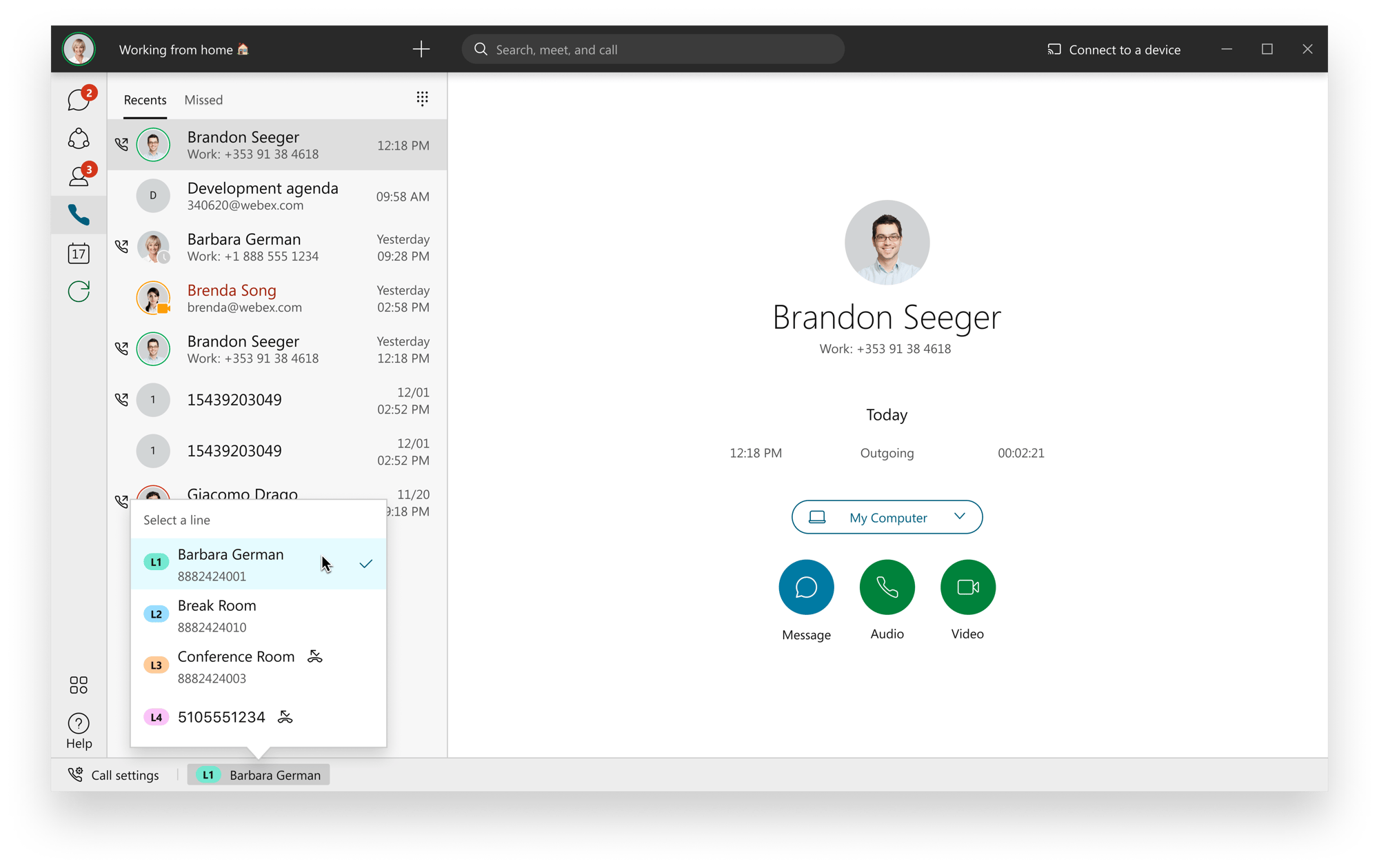Click Connect to a device
The height and width of the screenshot is (868, 1379).
point(1114,50)
